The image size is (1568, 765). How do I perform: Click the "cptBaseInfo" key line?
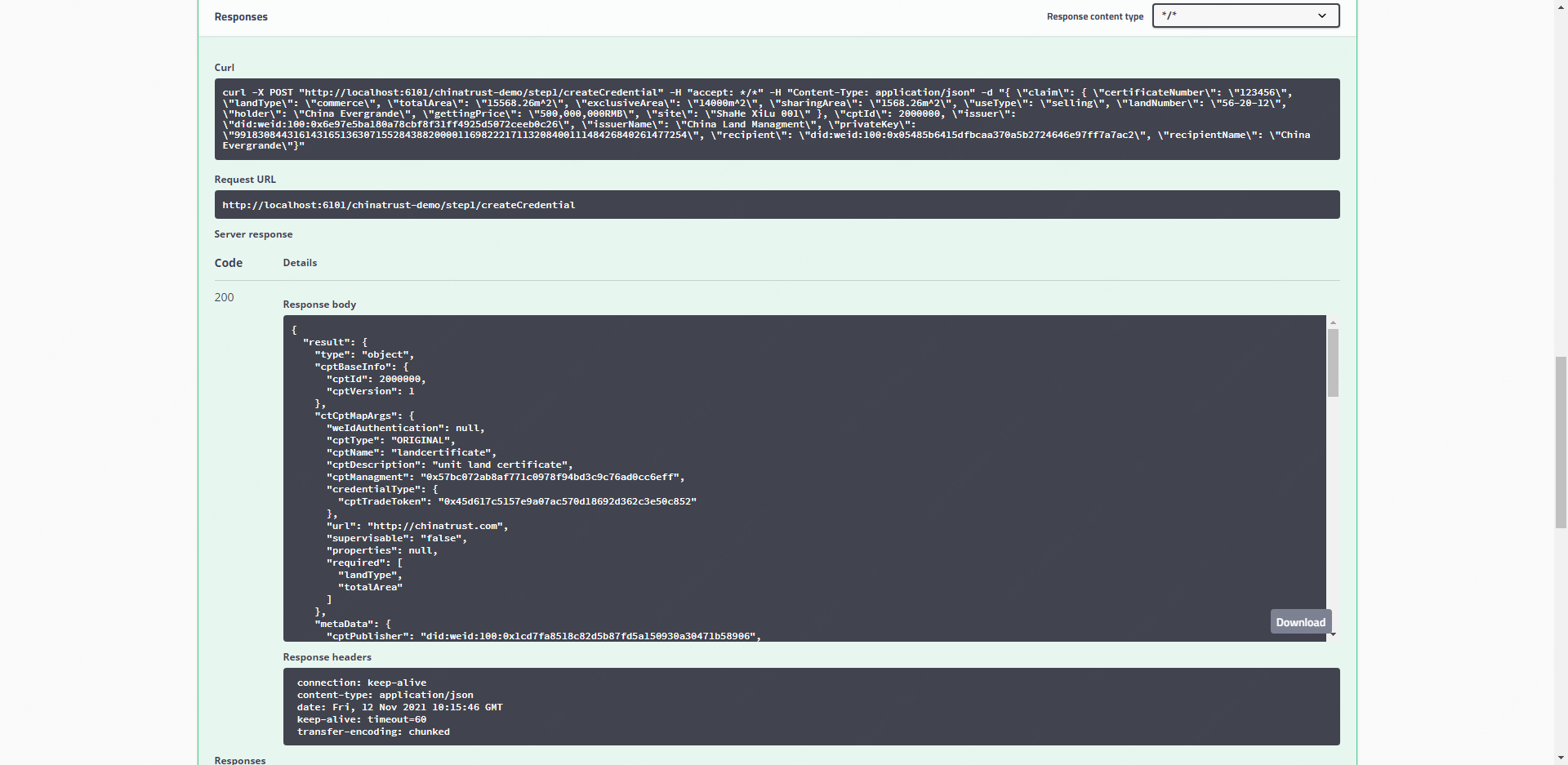coord(361,367)
